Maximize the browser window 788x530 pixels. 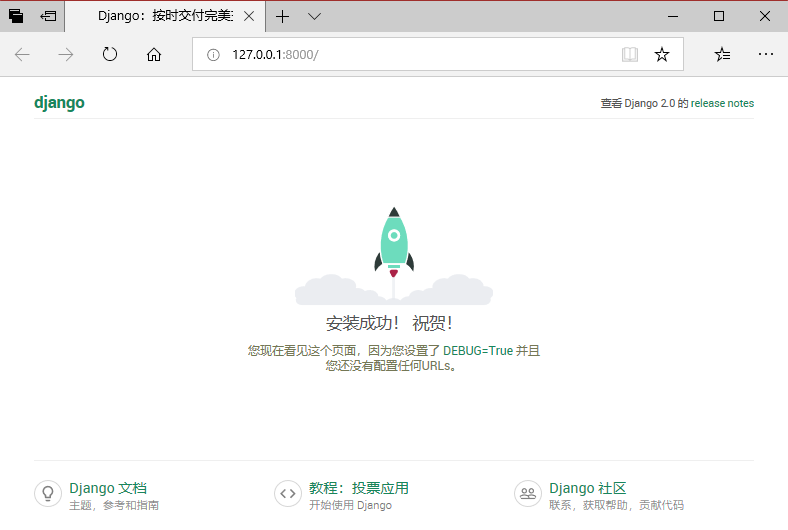coord(719,17)
